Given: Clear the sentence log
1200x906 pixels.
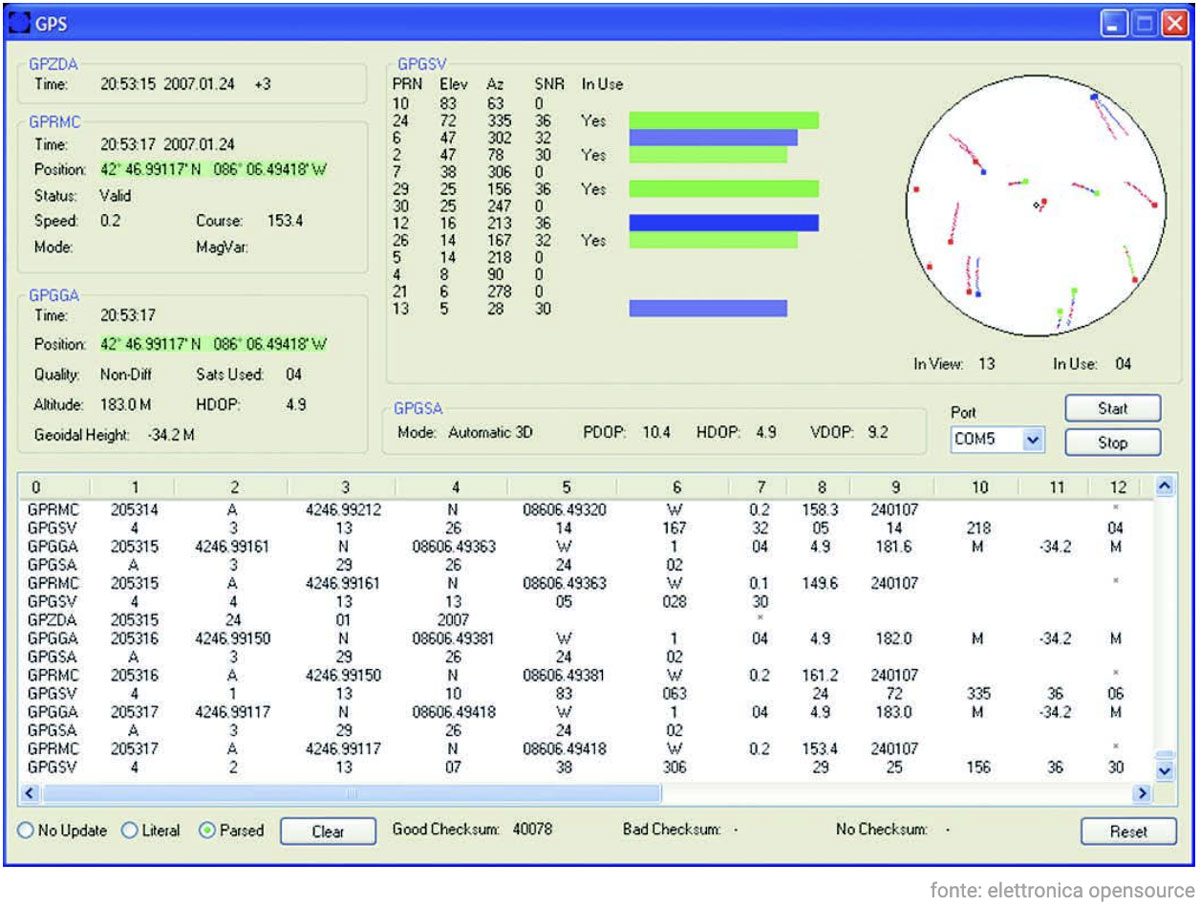Looking at the screenshot, I should point(327,831).
